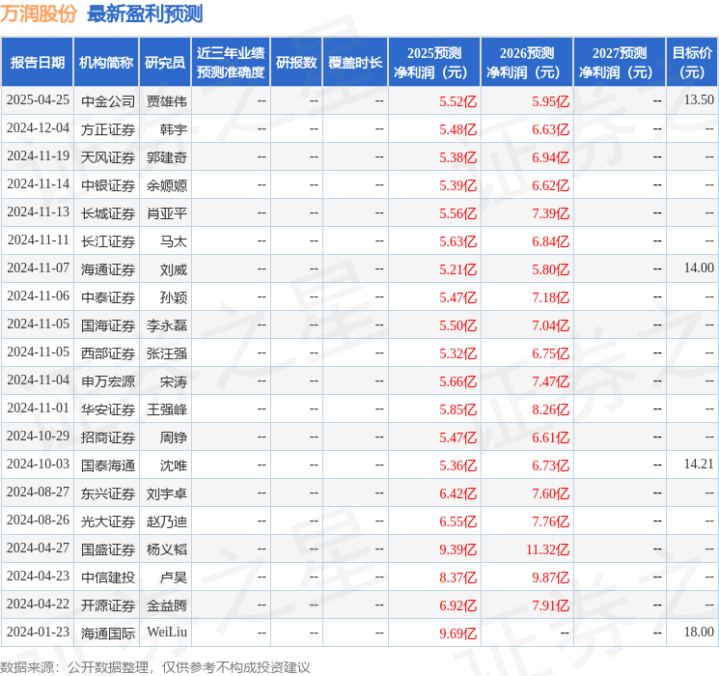Select the 研究员 column header
The width and height of the screenshot is (719, 676).
point(165,62)
